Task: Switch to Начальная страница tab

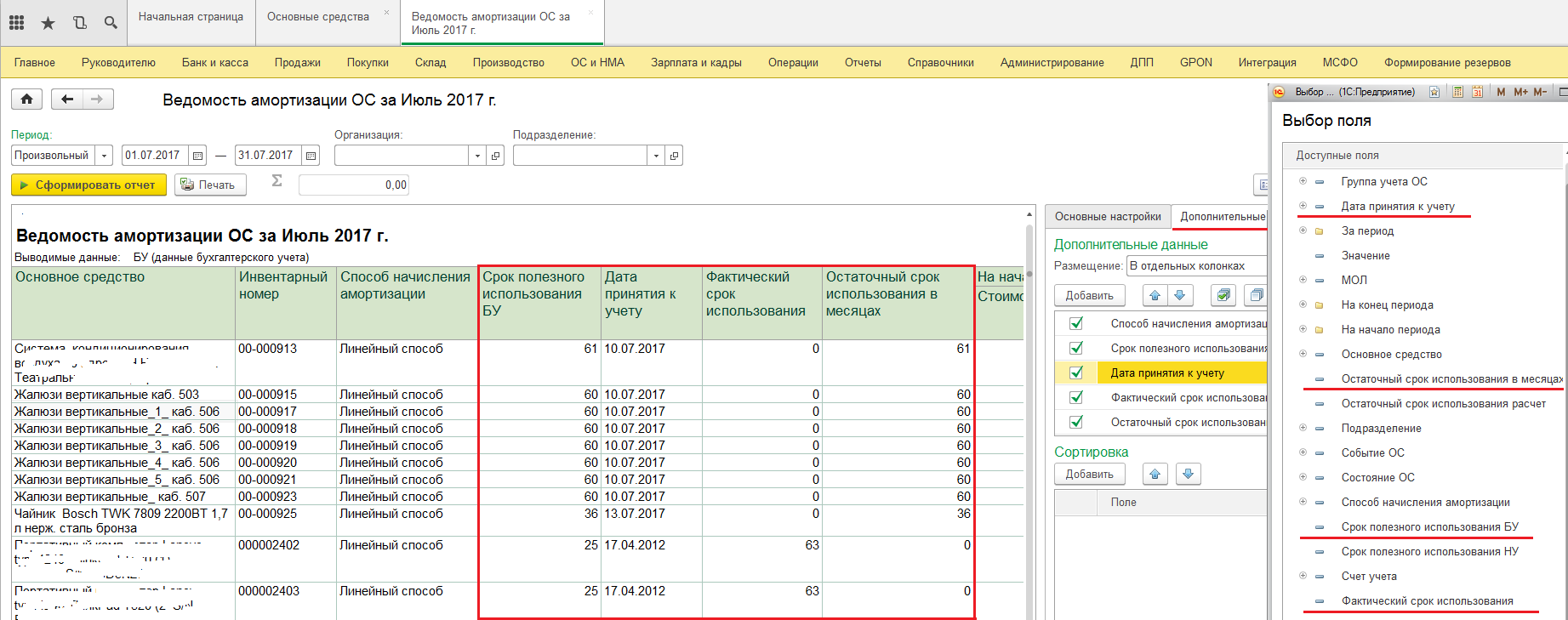Action: click(x=191, y=17)
